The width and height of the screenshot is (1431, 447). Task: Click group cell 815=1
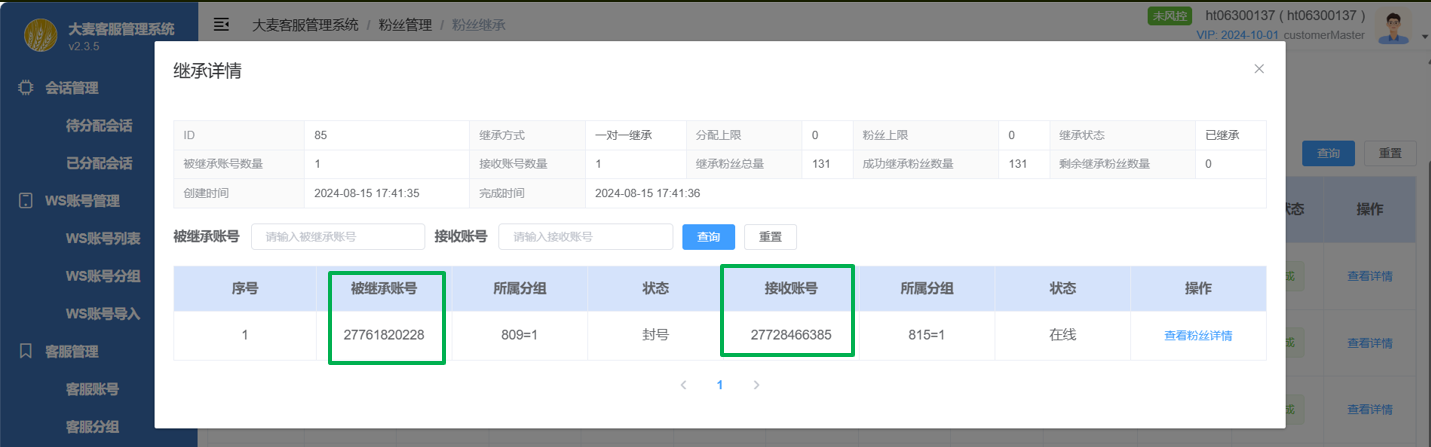point(927,335)
